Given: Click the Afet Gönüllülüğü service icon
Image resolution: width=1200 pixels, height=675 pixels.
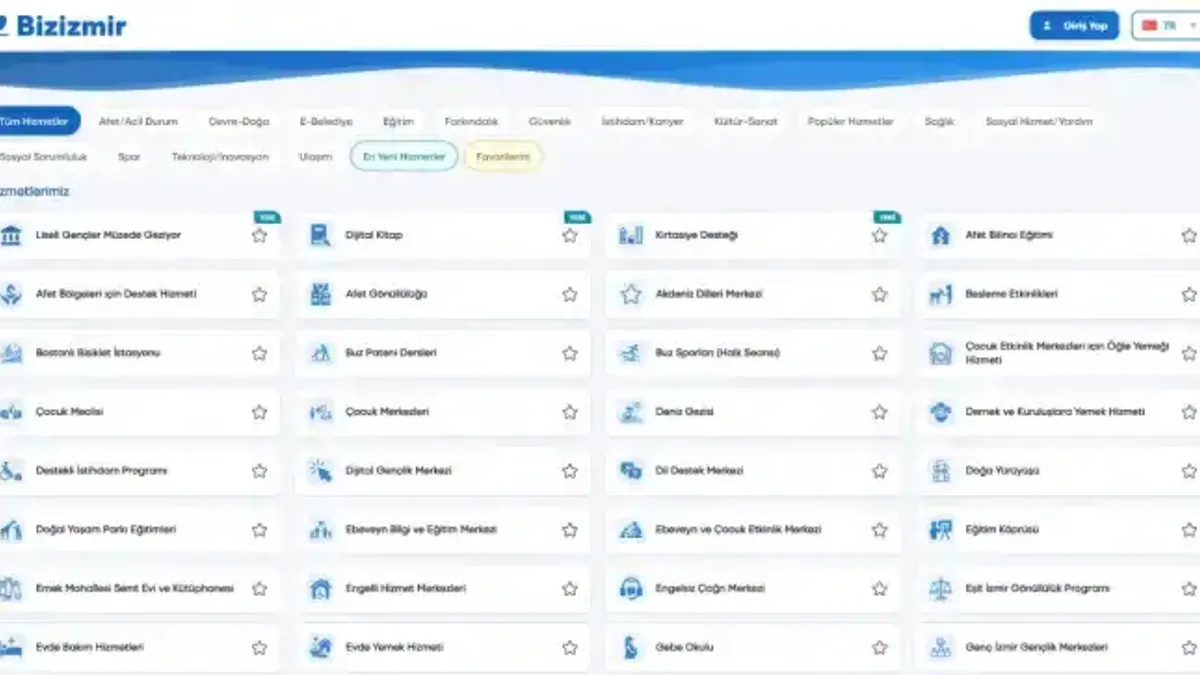Looking at the screenshot, I should pyautogui.click(x=320, y=295).
